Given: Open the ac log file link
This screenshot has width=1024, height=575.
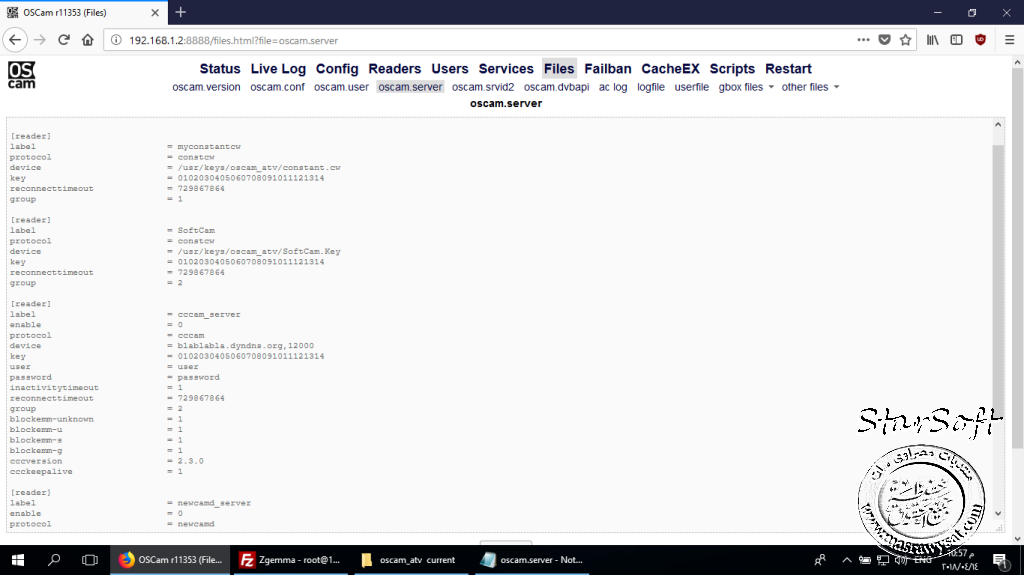Looking at the screenshot, I should coord(613,87).
